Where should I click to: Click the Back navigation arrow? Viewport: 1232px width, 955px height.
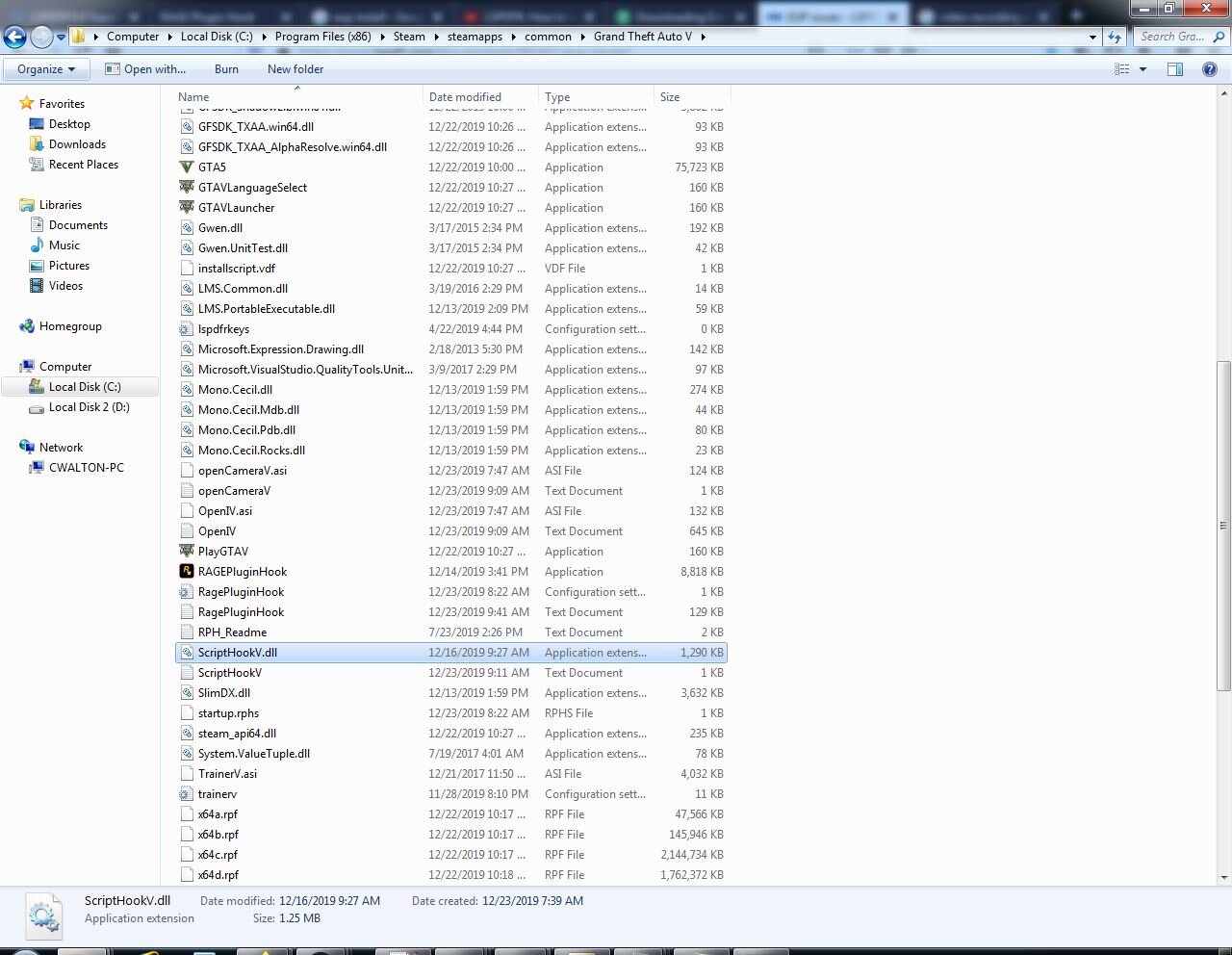14,37
